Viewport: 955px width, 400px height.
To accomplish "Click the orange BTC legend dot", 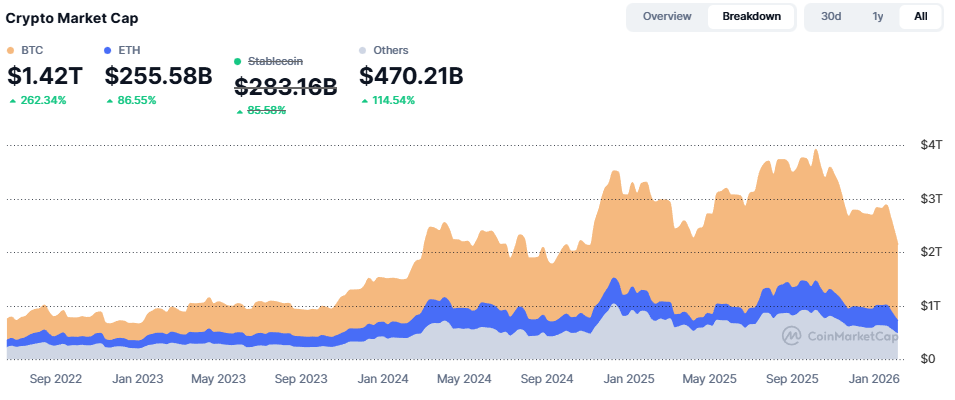I will (x=11, y=50).
